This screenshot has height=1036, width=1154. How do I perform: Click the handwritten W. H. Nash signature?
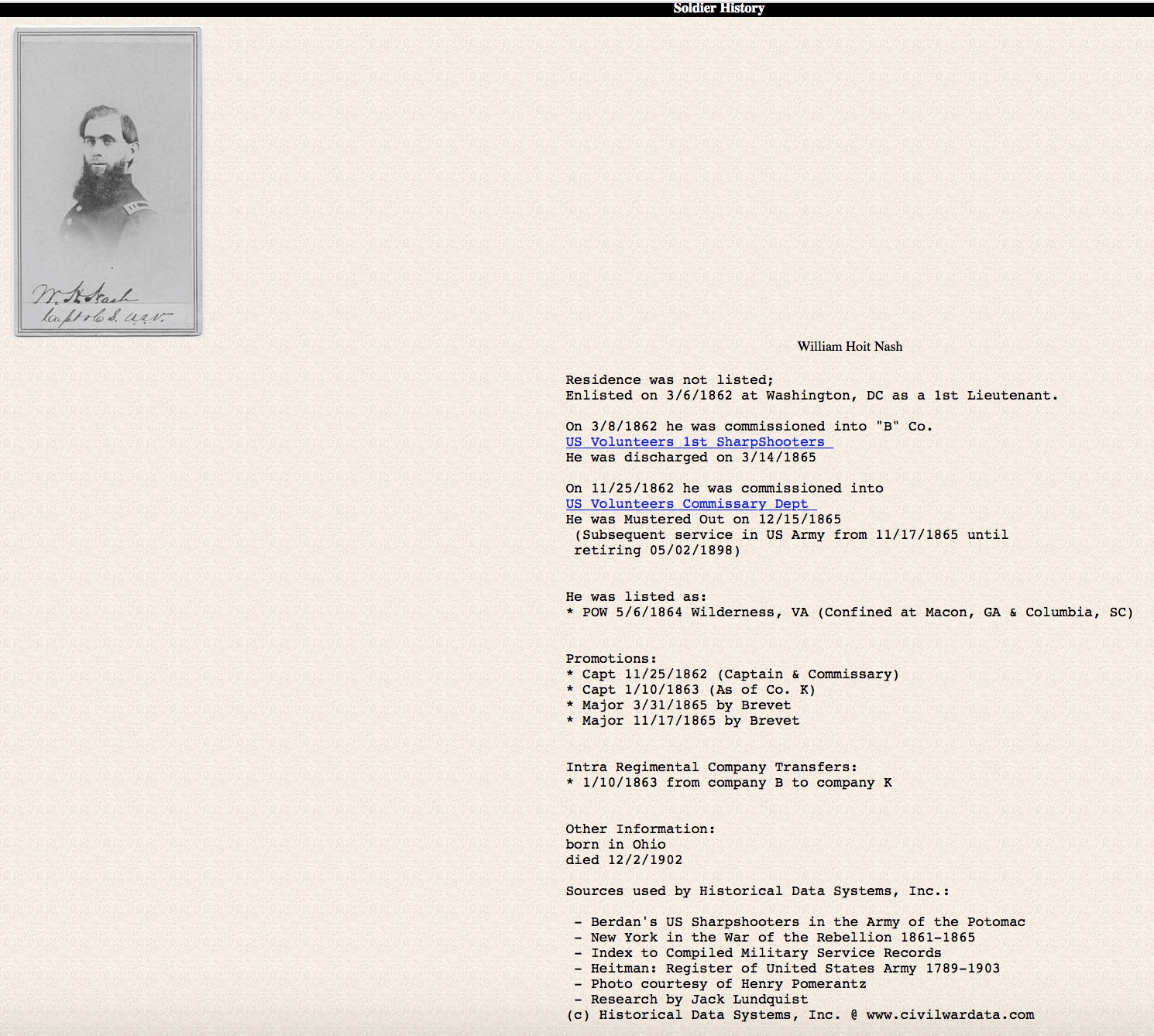[x=85, y=295]
